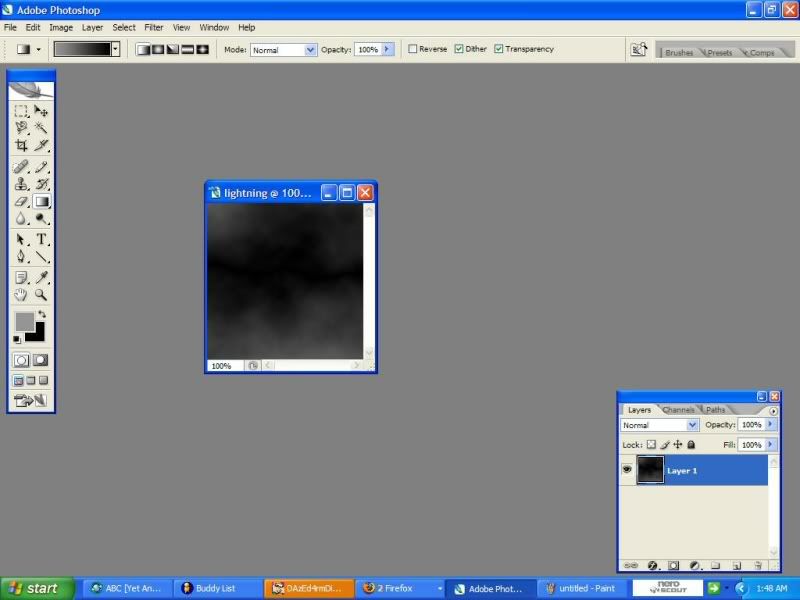Select the Pen tool
The width and height of the screenshot is (800, 600).
[21, 256]
